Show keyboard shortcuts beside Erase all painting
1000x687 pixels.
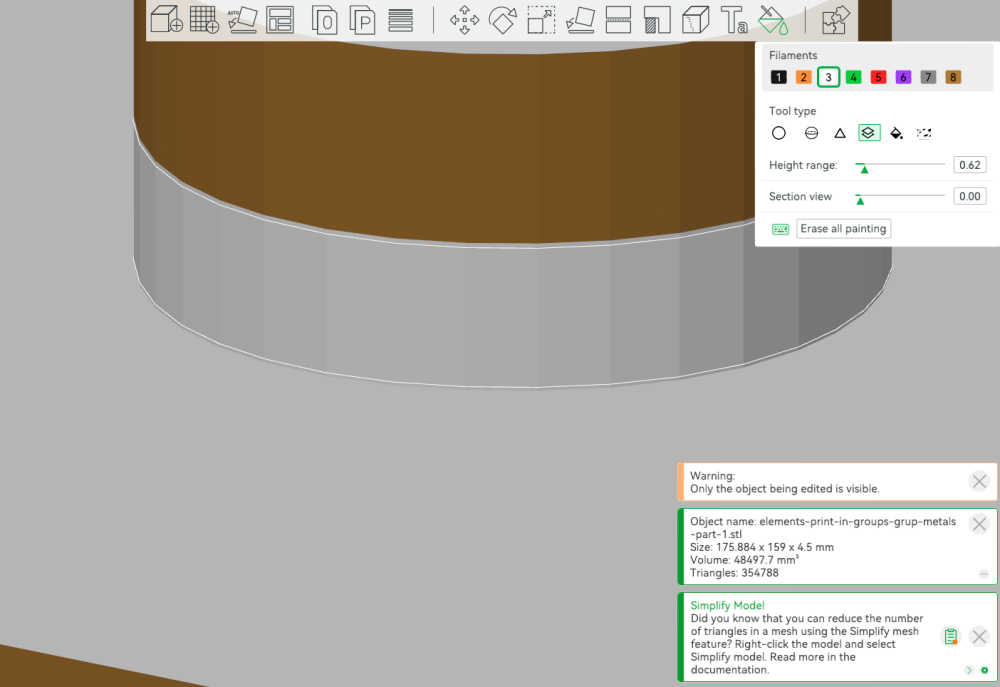click(781, 229)
